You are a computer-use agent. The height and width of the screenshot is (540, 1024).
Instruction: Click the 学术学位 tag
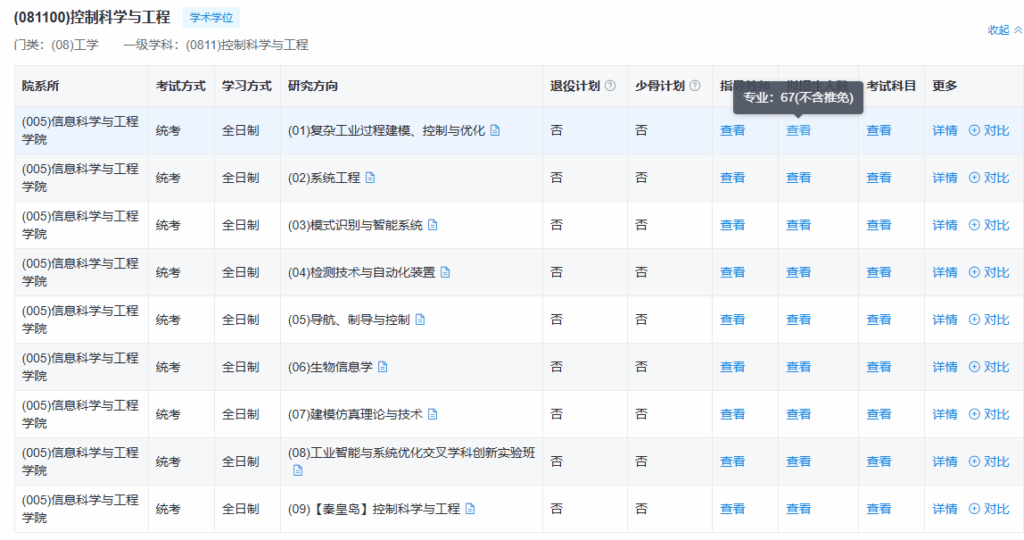211,17
